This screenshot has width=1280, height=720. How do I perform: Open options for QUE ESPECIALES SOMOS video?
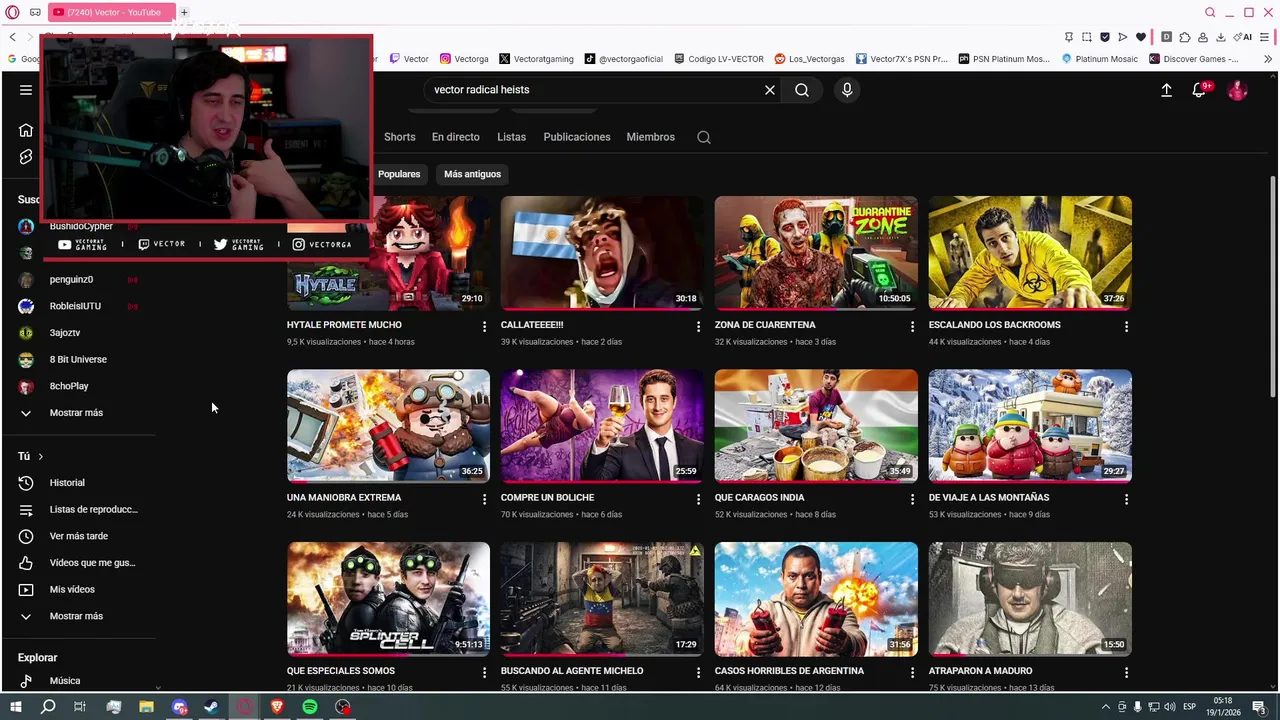484,673
